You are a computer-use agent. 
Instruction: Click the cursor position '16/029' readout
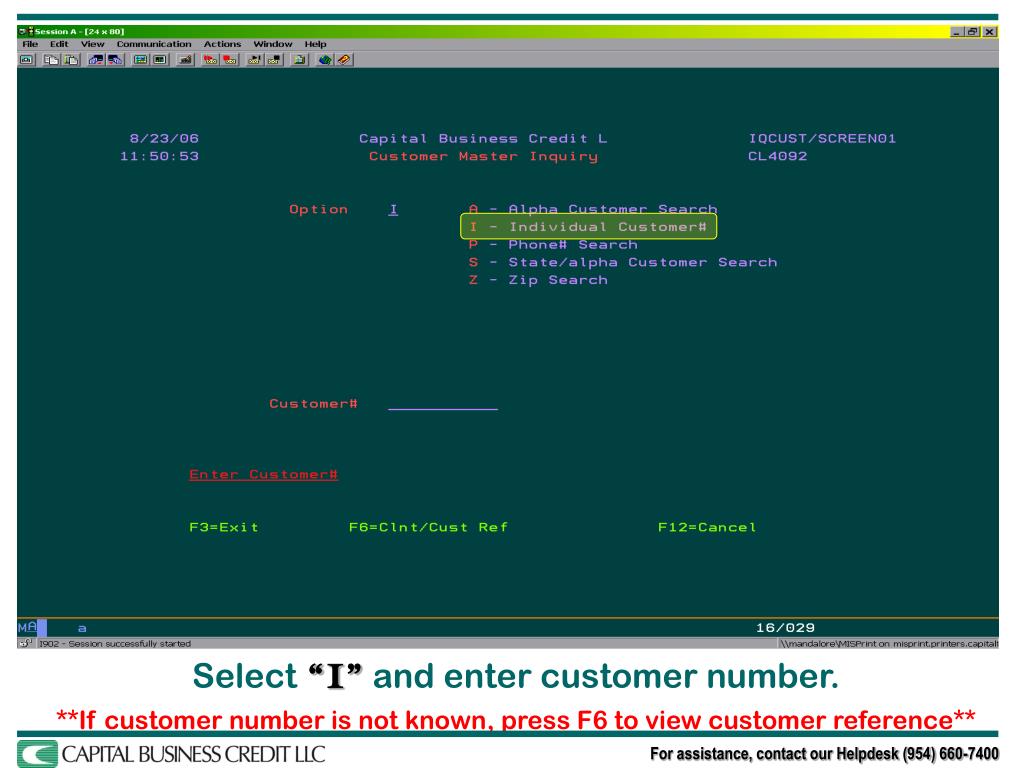point(786,628)
